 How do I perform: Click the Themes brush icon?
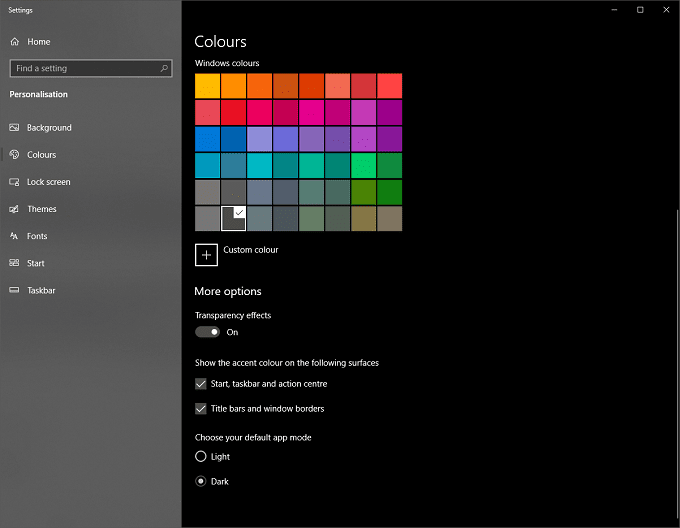(15, 209)
